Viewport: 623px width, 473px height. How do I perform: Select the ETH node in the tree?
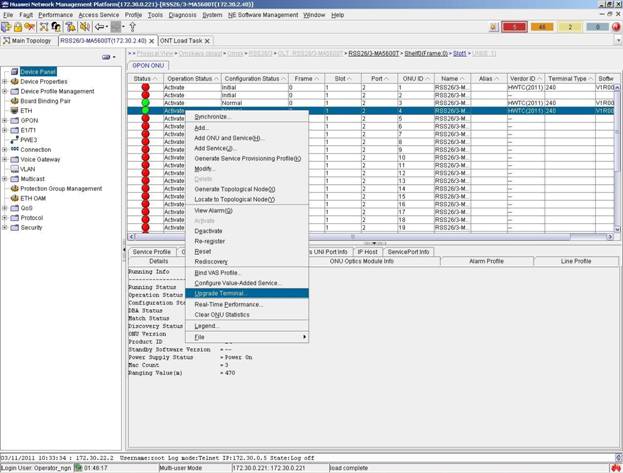26,110
